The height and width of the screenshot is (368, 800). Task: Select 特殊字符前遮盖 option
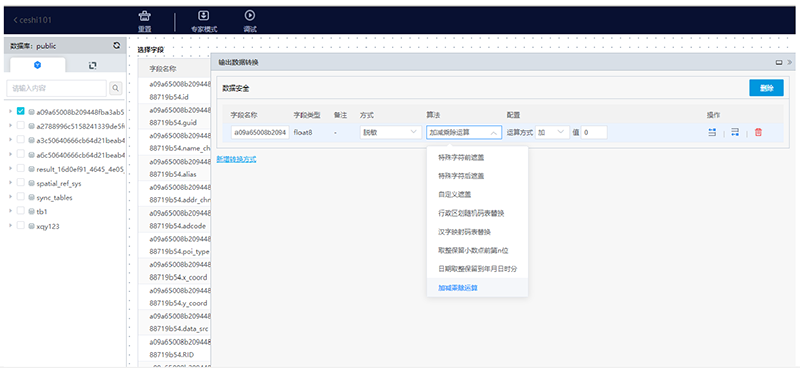coord(477,157)
